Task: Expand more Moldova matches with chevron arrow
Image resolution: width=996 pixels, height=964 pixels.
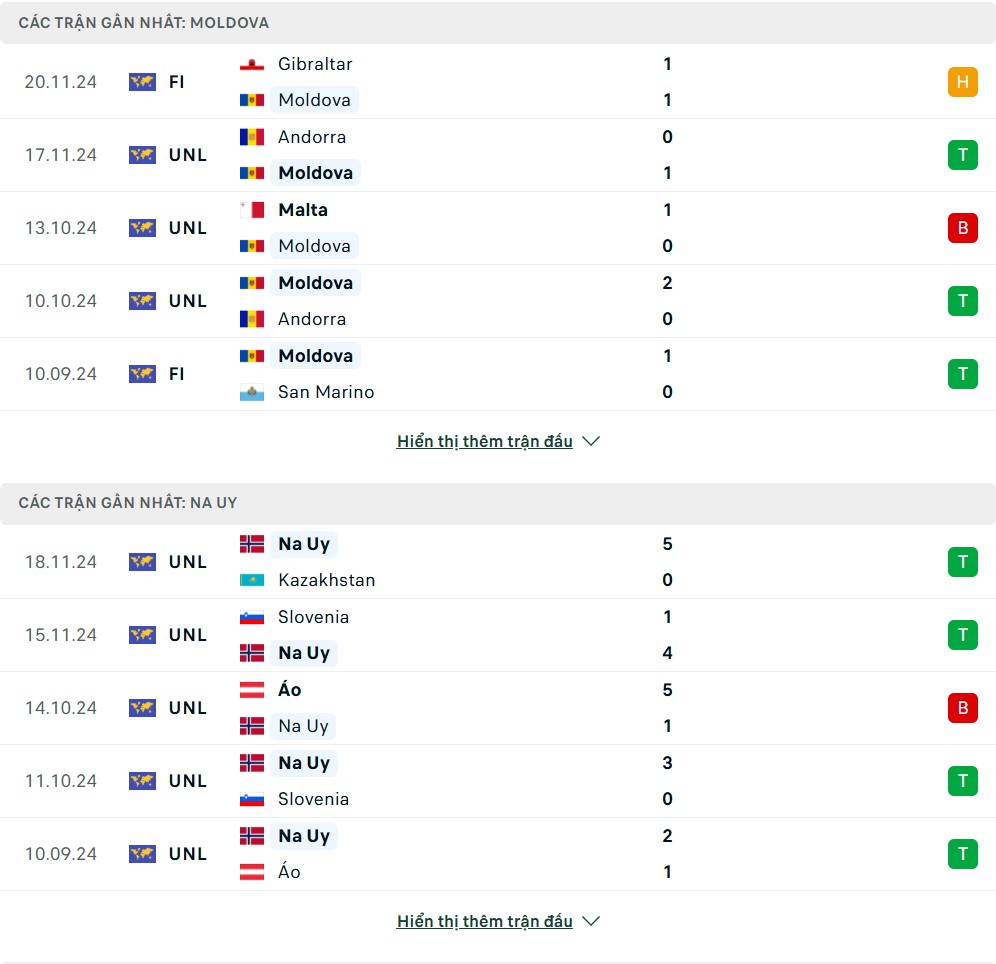Action: click(591, 441)
